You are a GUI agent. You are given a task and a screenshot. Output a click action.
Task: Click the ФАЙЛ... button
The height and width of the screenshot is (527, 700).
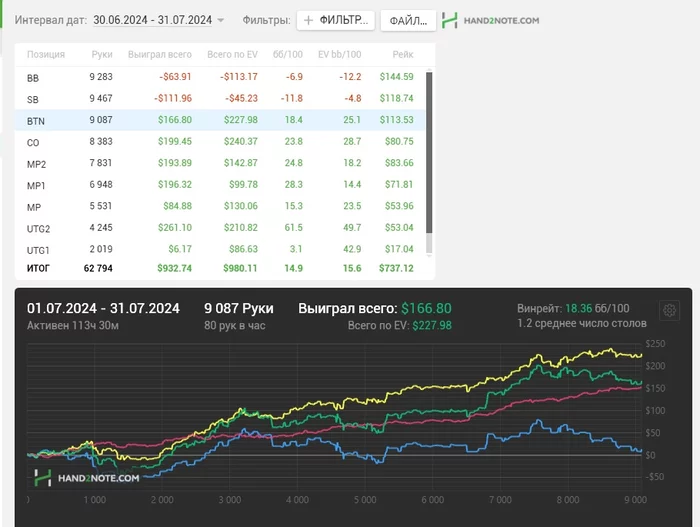click(408, 21)
